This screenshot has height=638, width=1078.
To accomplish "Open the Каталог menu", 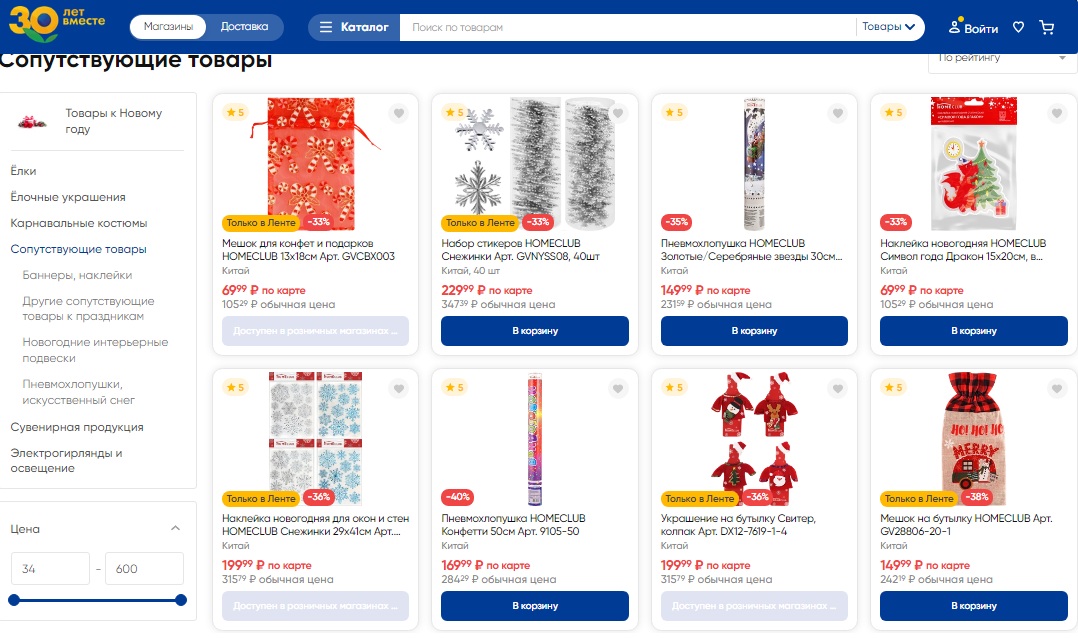I will tap(354, 28).
